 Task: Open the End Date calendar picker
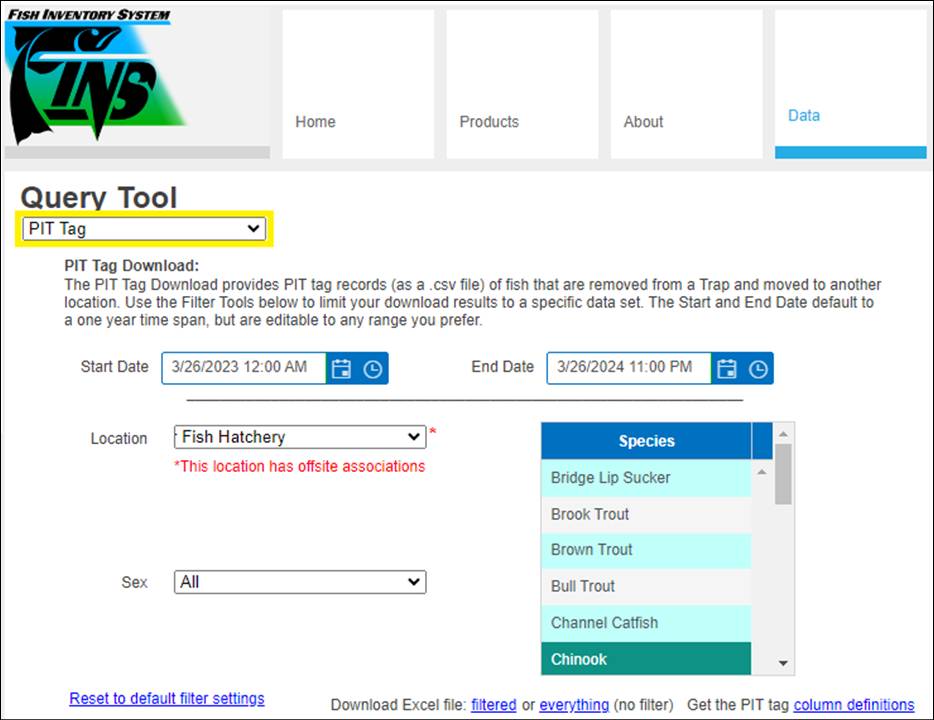727,368
